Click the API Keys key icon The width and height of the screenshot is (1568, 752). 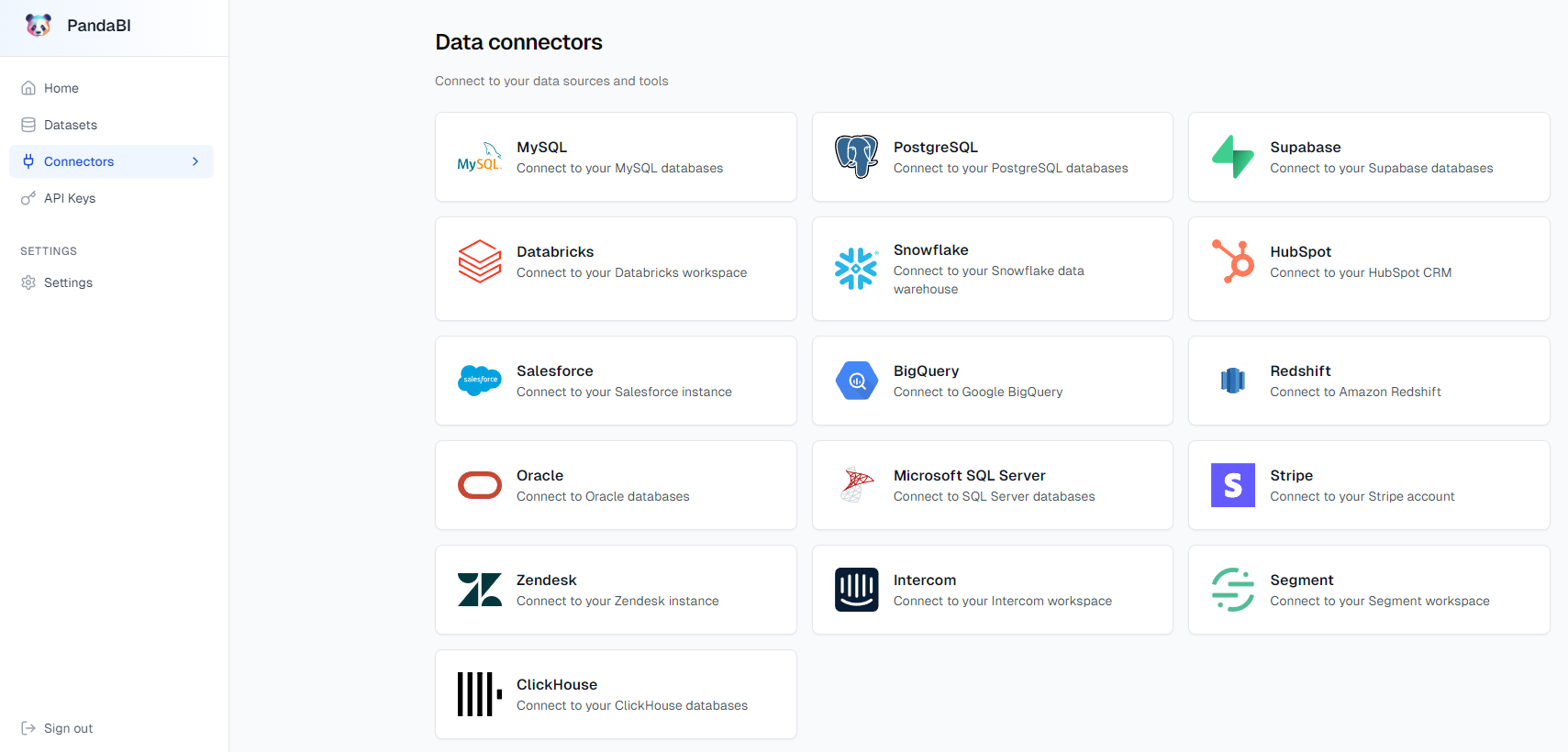click(28, 198)
